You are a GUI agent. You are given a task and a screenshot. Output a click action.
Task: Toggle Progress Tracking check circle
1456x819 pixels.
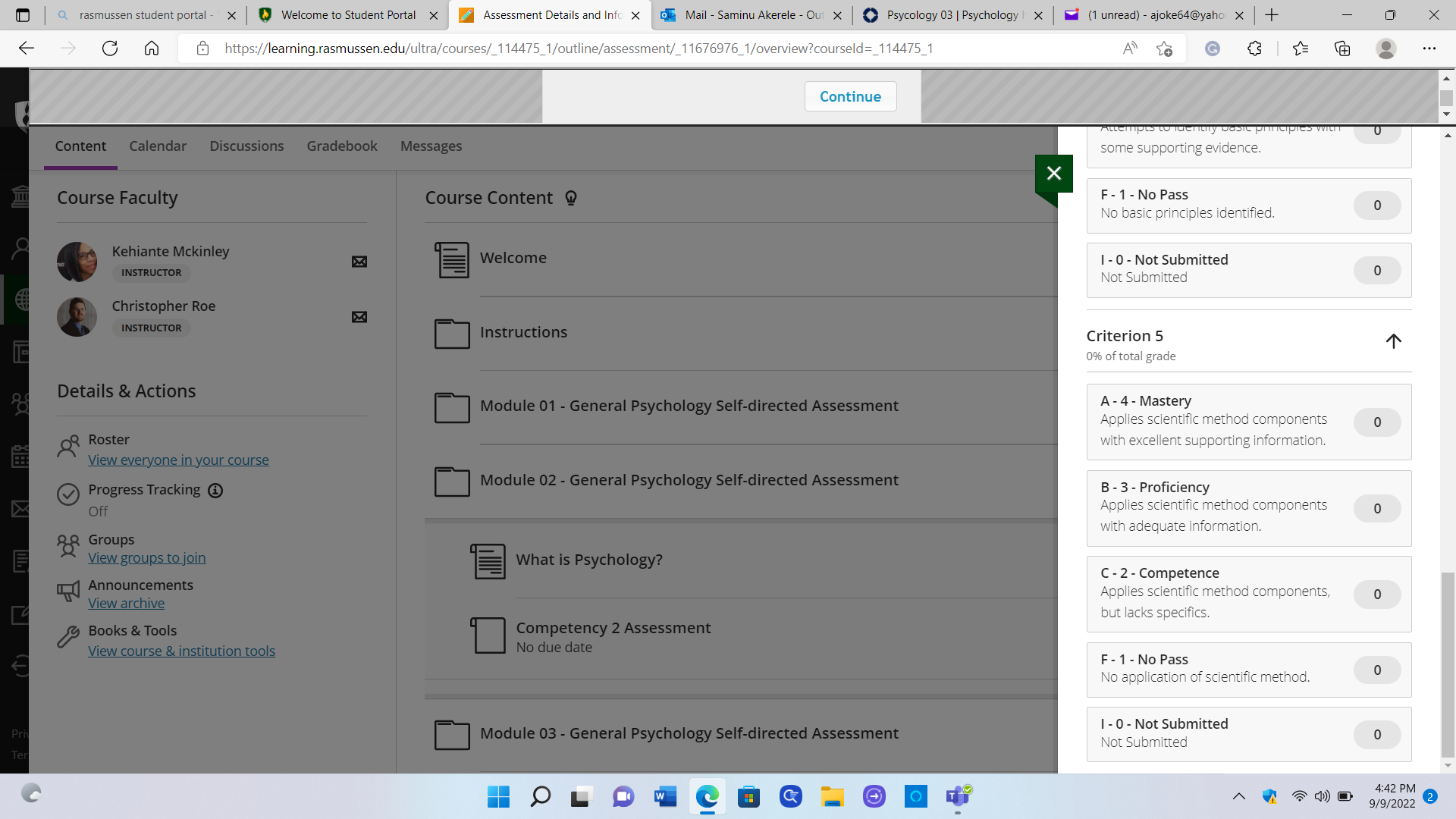coord(68,494)
